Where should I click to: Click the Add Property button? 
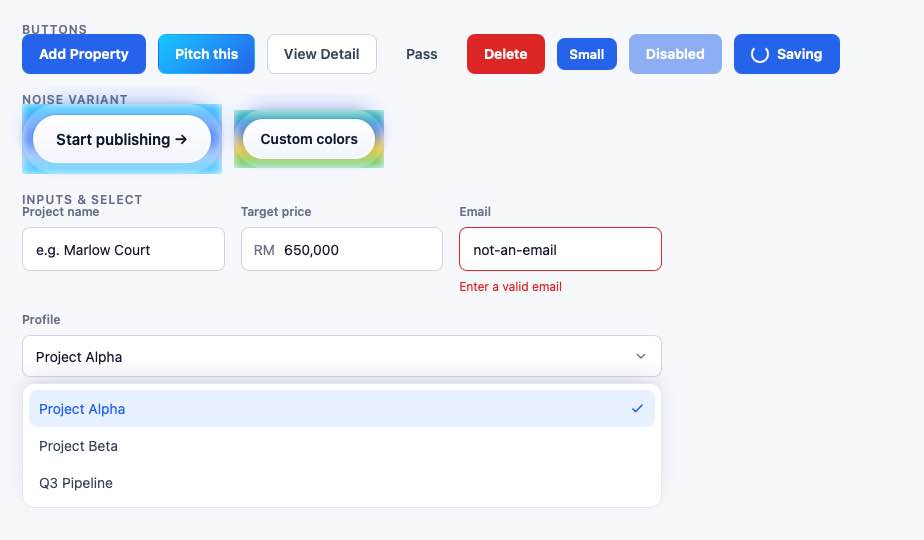pyautogui.click(x=84, y=54)
